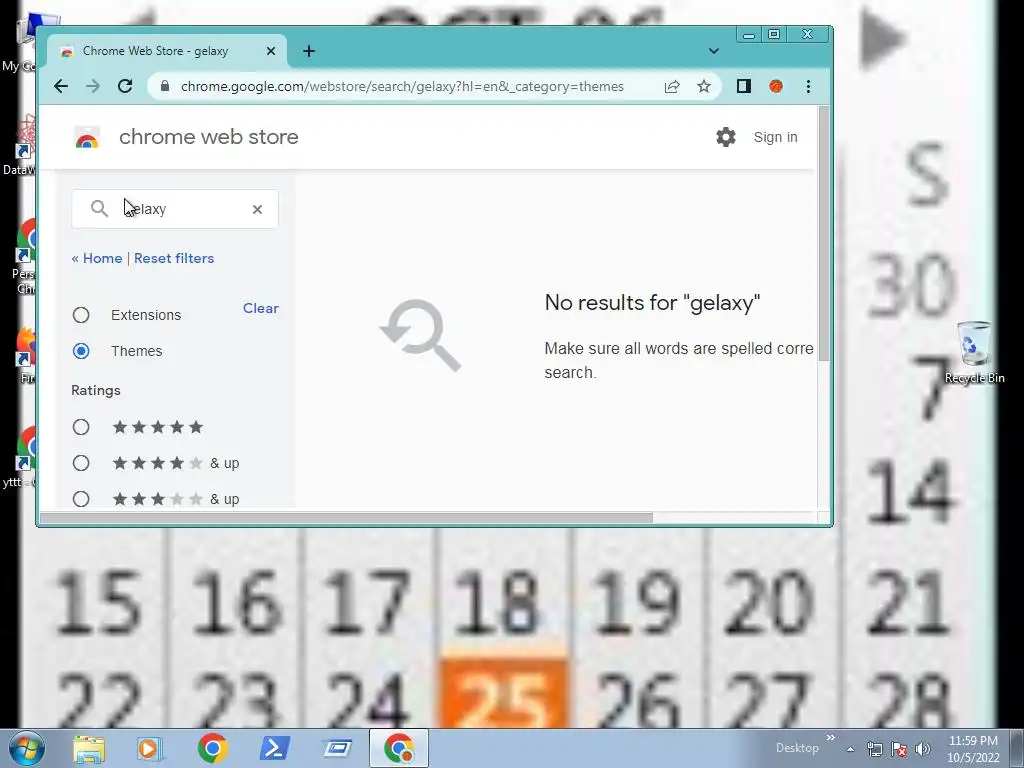Click the padlock site info icon
Image resolution: width=1024 pixels, height=768 pixels.
165,86
